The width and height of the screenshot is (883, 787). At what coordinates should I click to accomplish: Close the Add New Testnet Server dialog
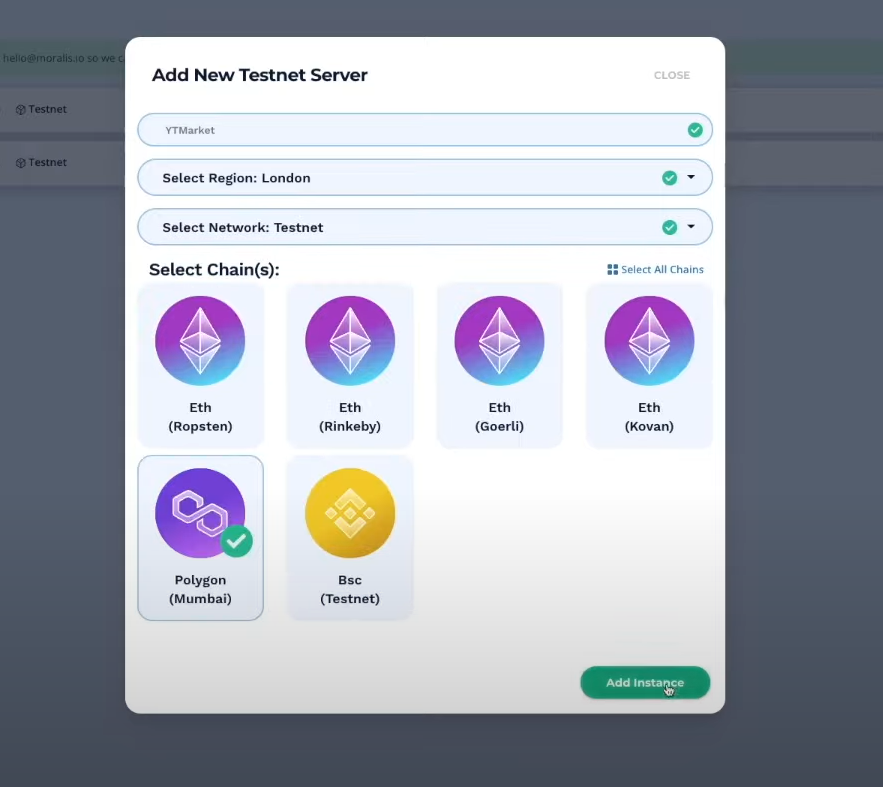pos(672,75)
